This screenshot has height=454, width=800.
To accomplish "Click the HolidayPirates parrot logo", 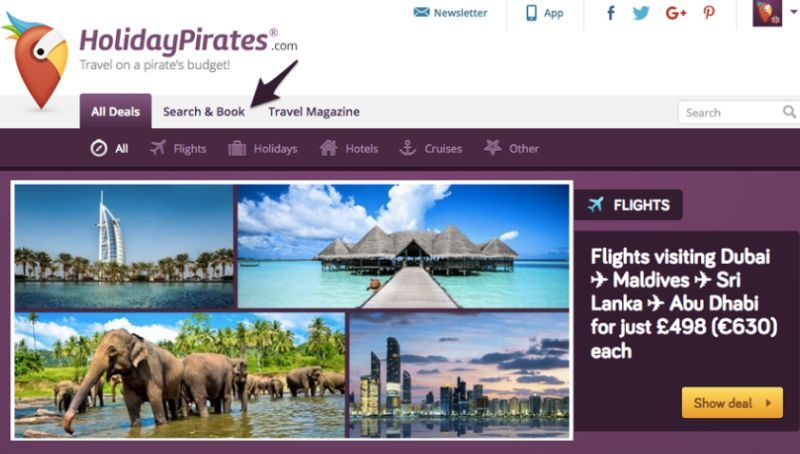I will pos(37,60).
